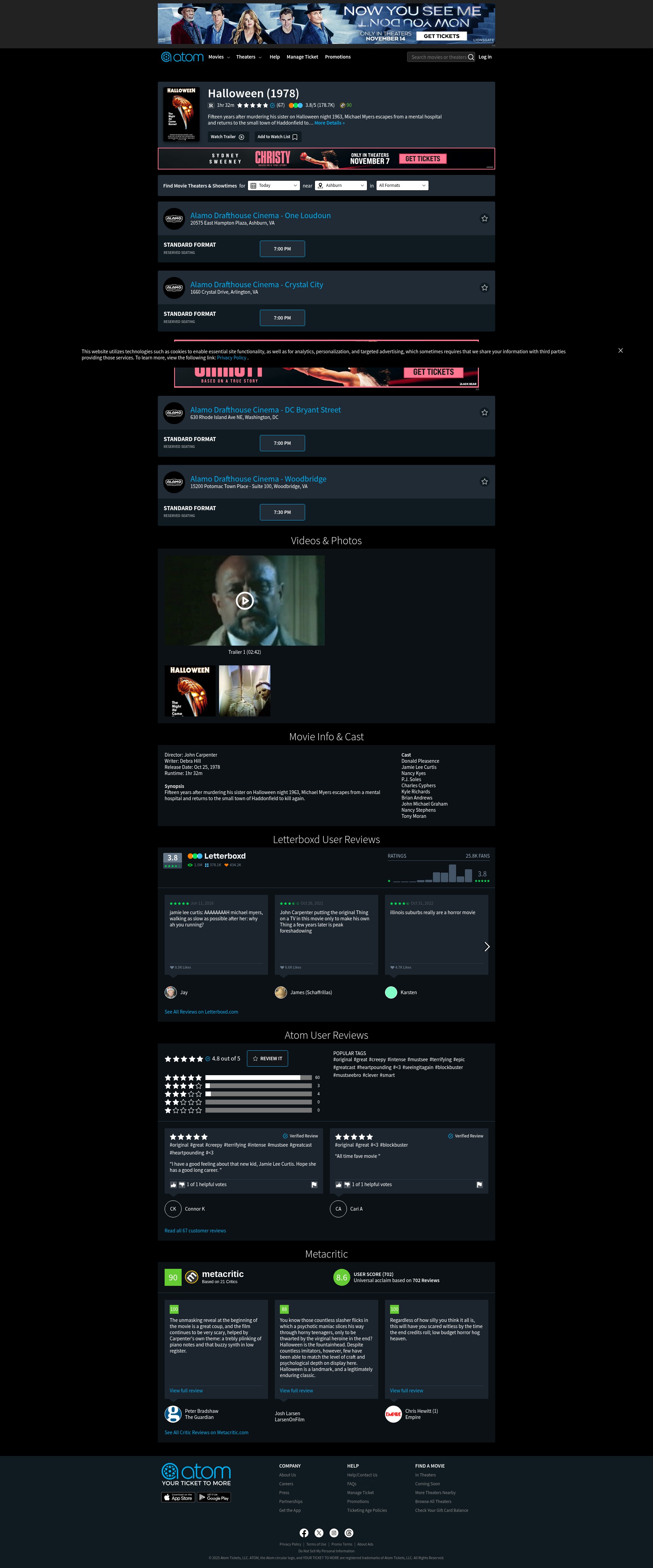
Task: Click the Metacritic logo
Action: (214, 1276)
